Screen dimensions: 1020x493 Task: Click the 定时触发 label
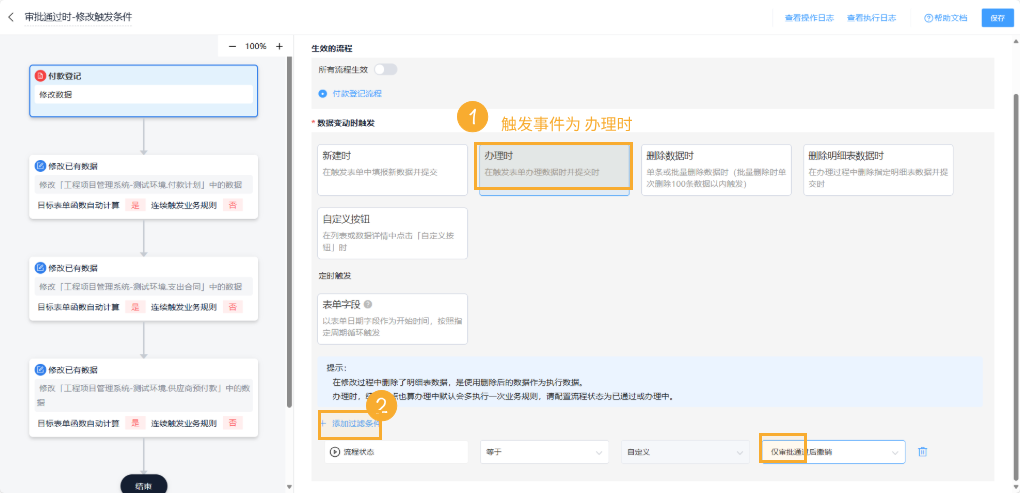click(337, 276)
